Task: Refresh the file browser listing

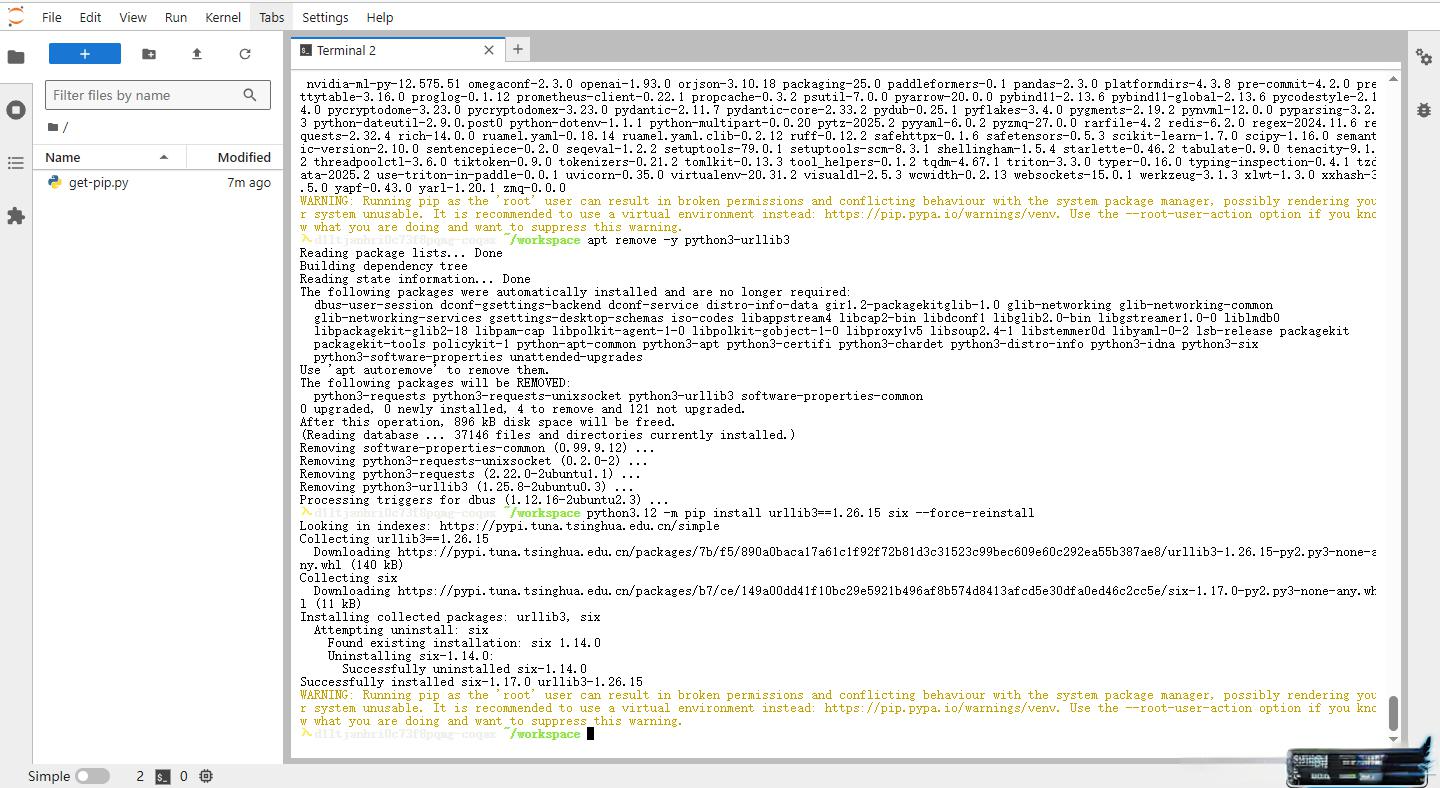Action: [x=244, y=54]
